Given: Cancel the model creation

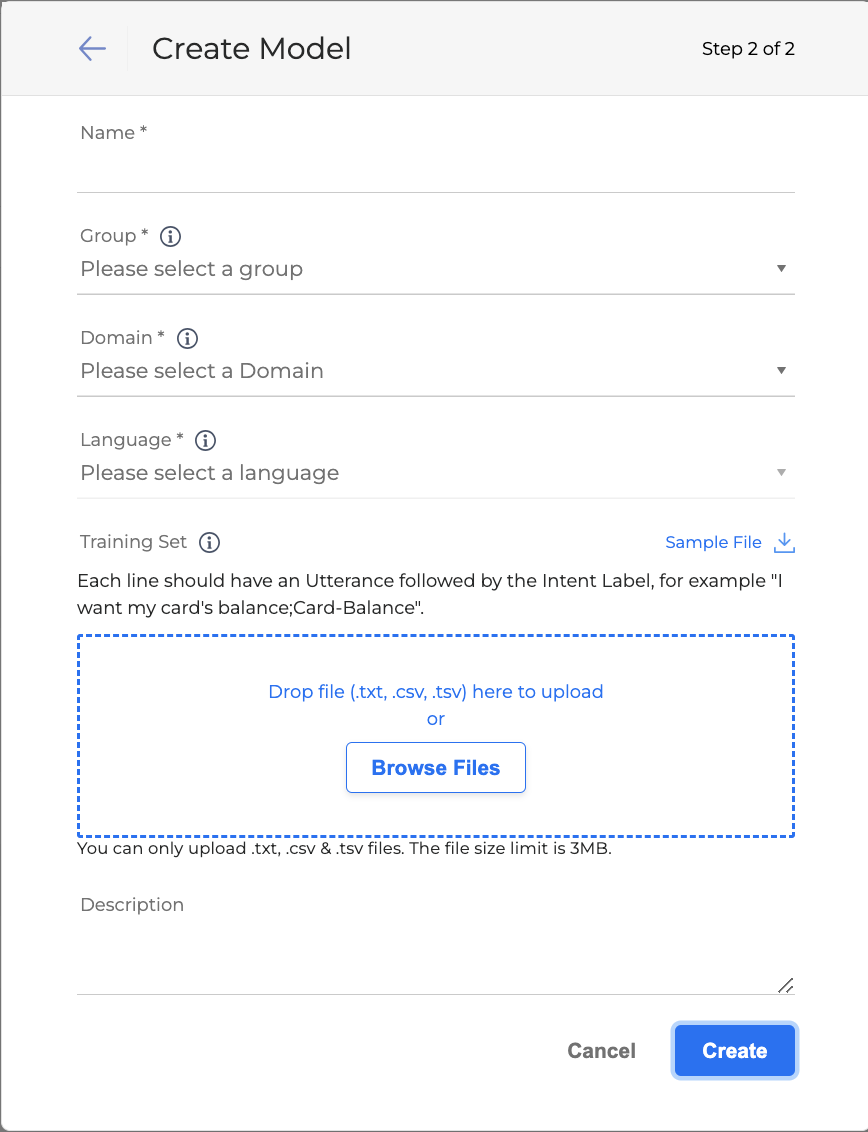Looking at the screenshot, I should coord(601,1051).
